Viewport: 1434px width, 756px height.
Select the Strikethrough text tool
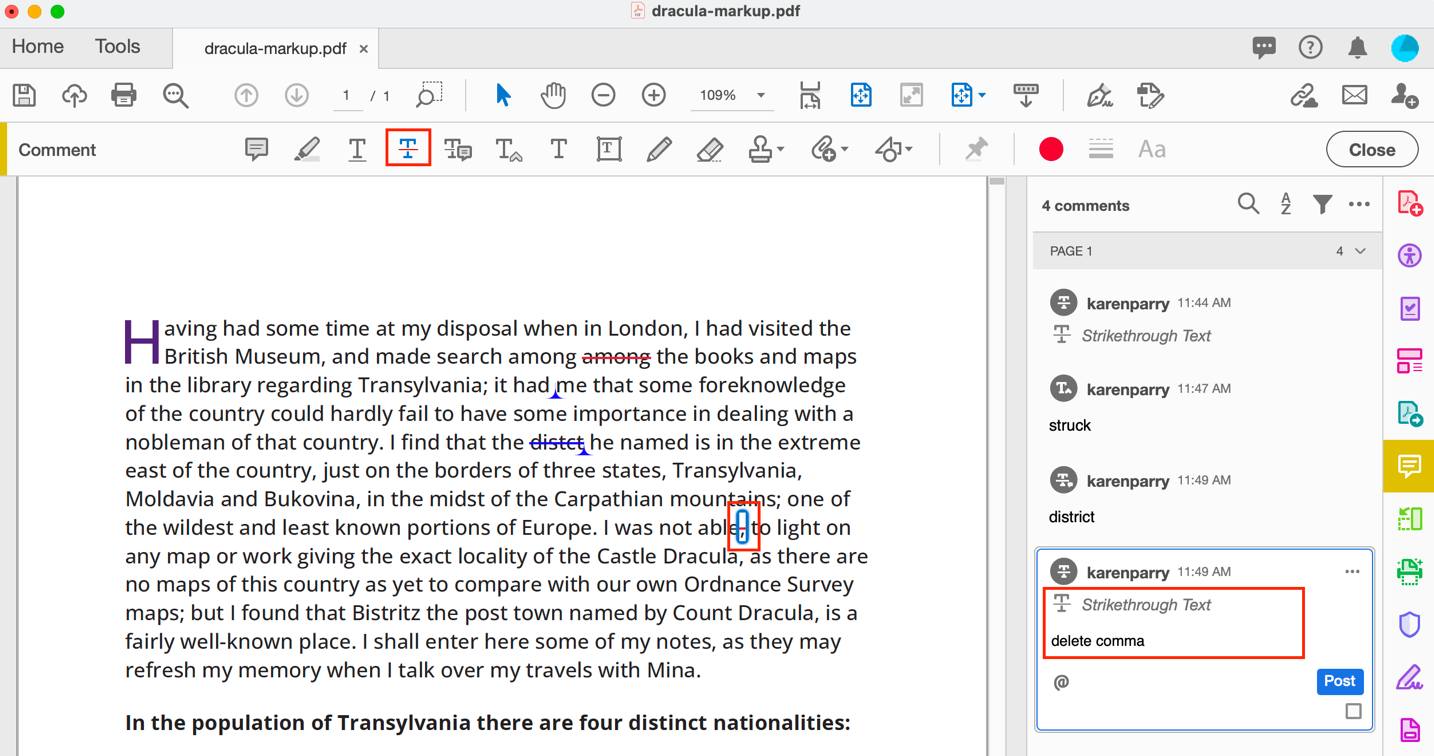(408, 149)
